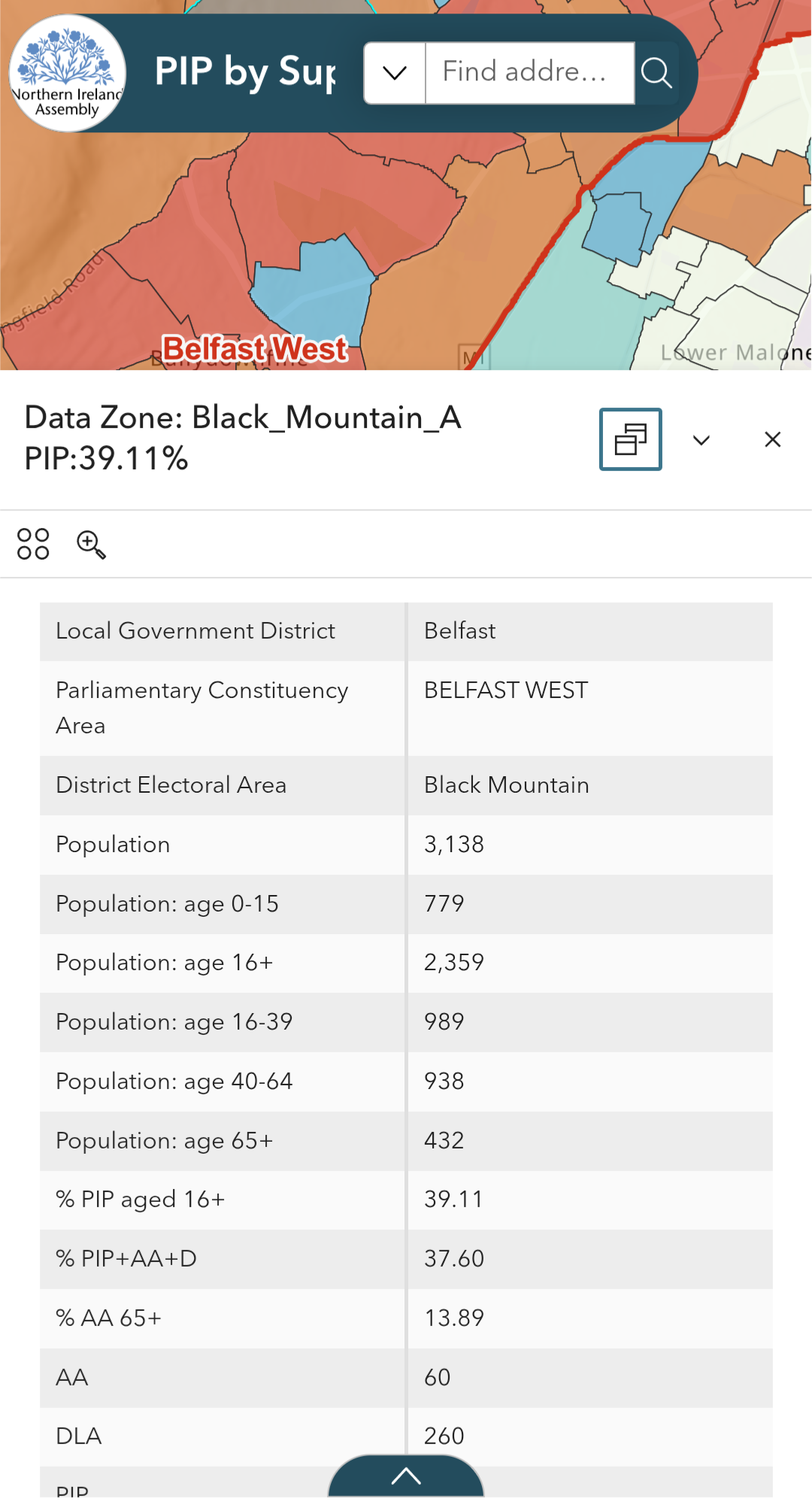Focus the Find address input field
This screenshot has width=812, height=1505.
tap(530, 73)
